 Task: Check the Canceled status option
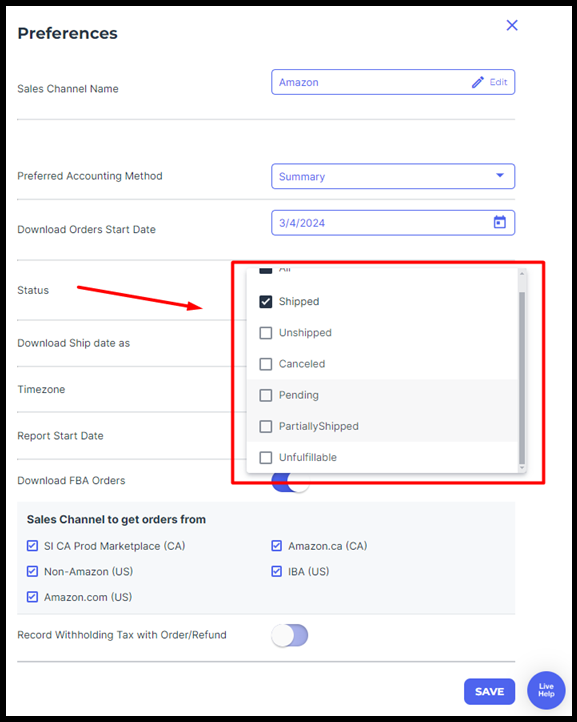(266, 364)
